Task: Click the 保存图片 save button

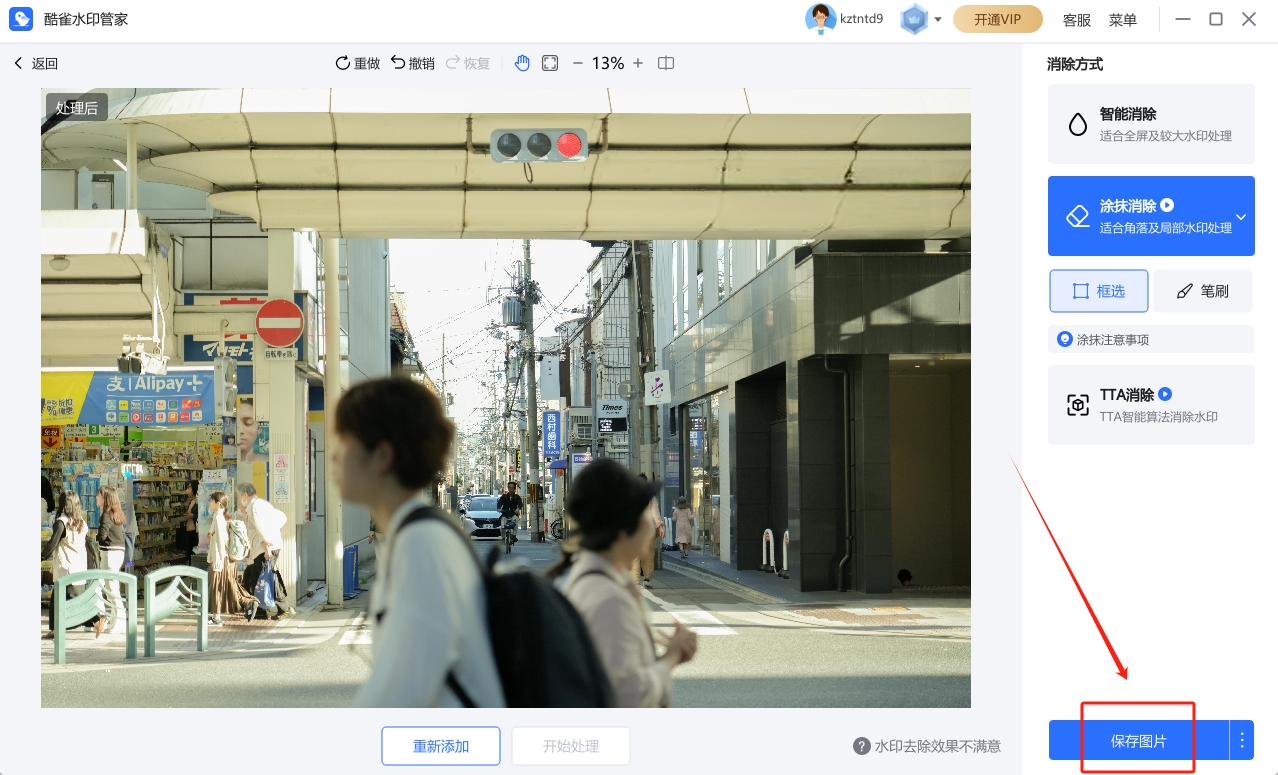Action: [x=1138, y=741]
